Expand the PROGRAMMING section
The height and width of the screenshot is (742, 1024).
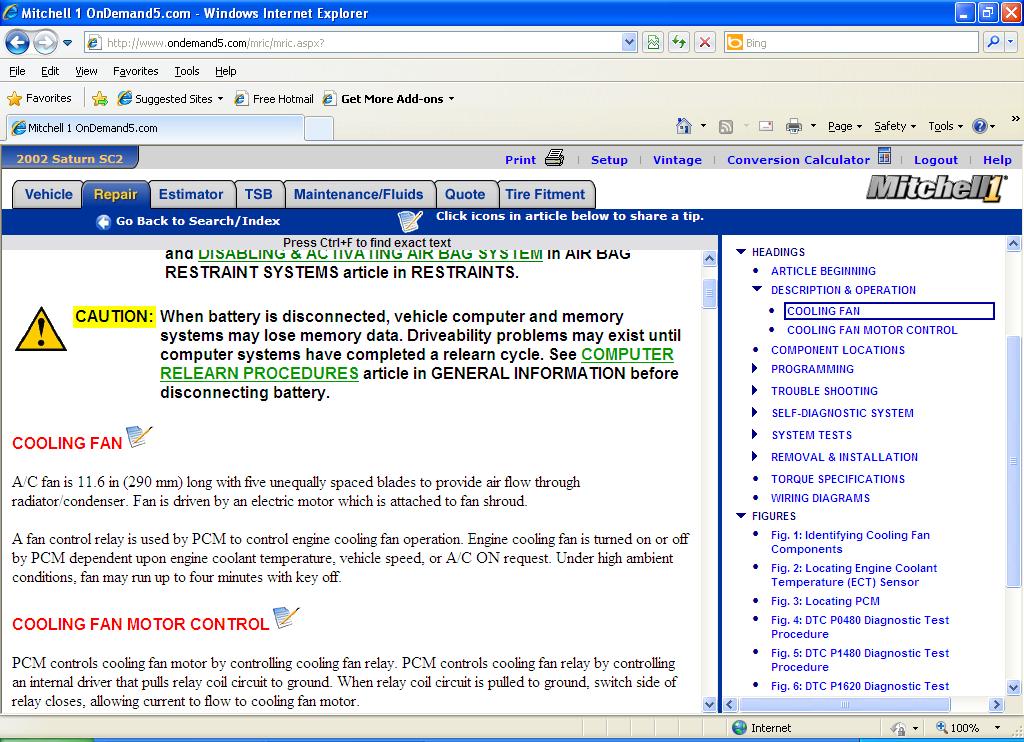point(755,368)
